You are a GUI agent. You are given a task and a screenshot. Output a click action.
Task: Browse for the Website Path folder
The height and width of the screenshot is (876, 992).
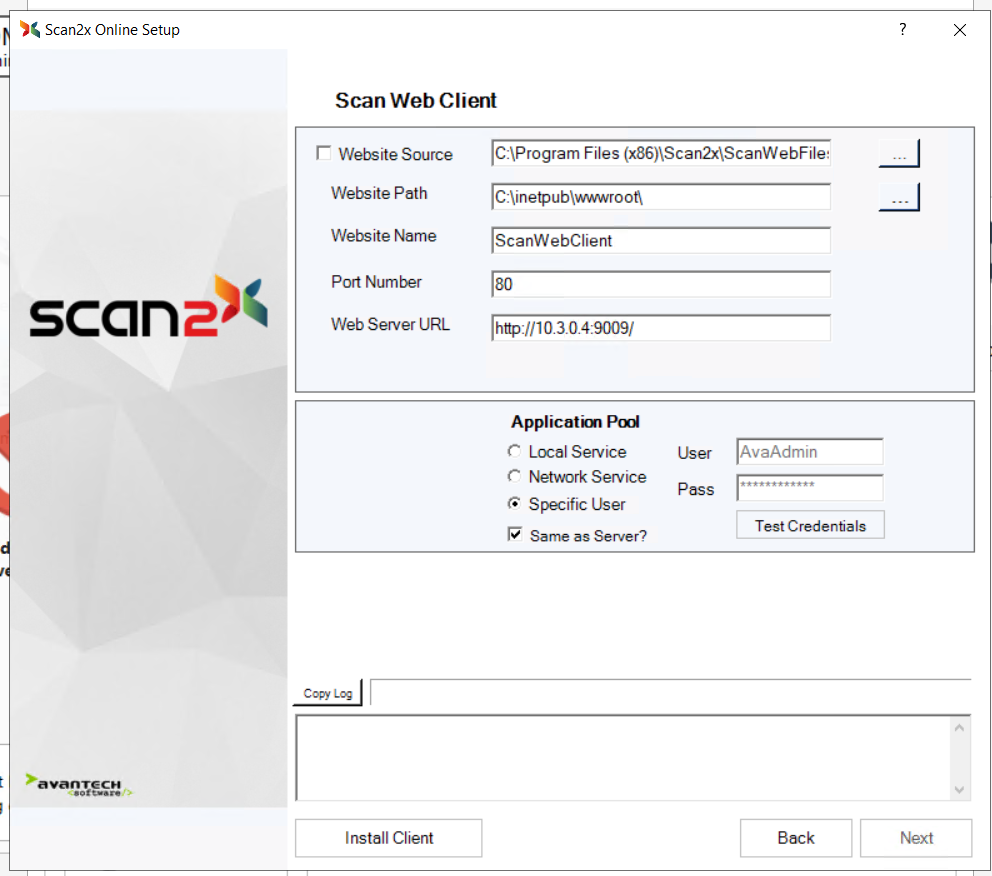pyautogui.click(x=898, y=198)
